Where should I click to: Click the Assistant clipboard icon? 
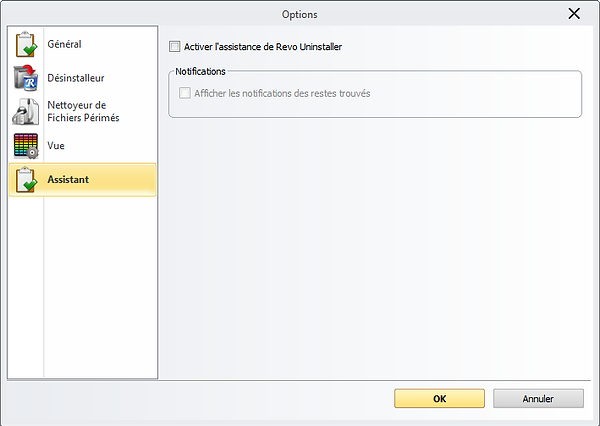pos(26,180)
